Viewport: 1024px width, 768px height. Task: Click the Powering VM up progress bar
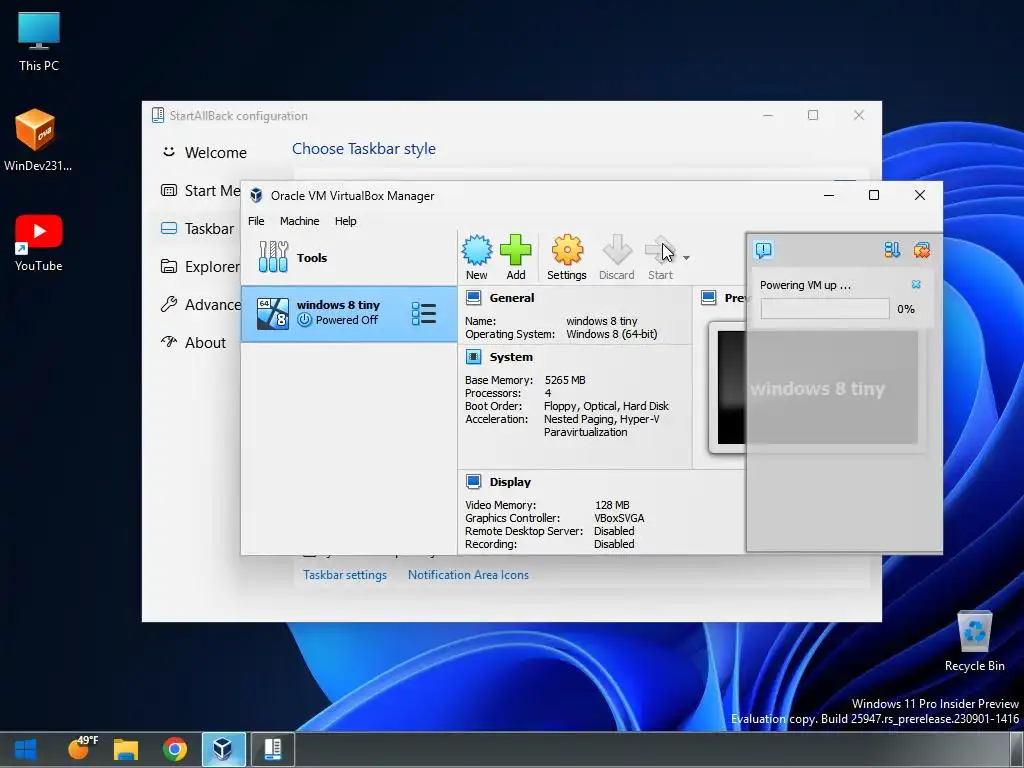pyautogui.click(x=825, y=309)
